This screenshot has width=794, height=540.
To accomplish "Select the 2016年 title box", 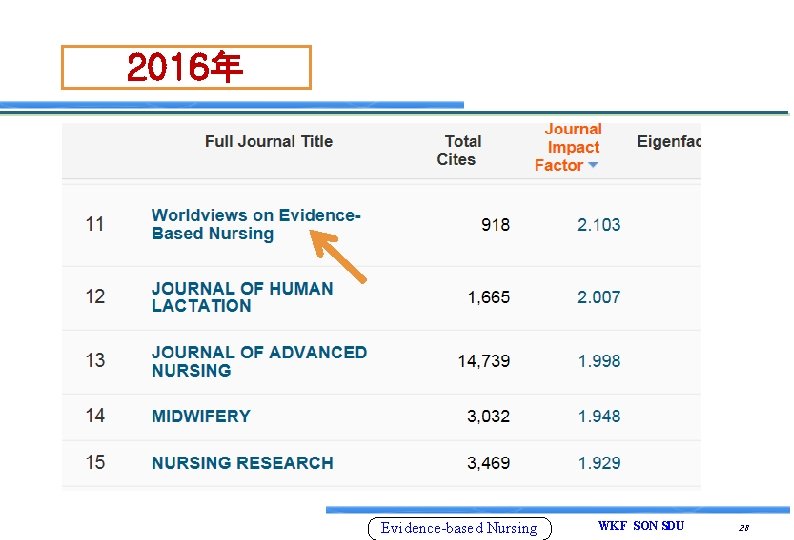I will coord(186,67).
